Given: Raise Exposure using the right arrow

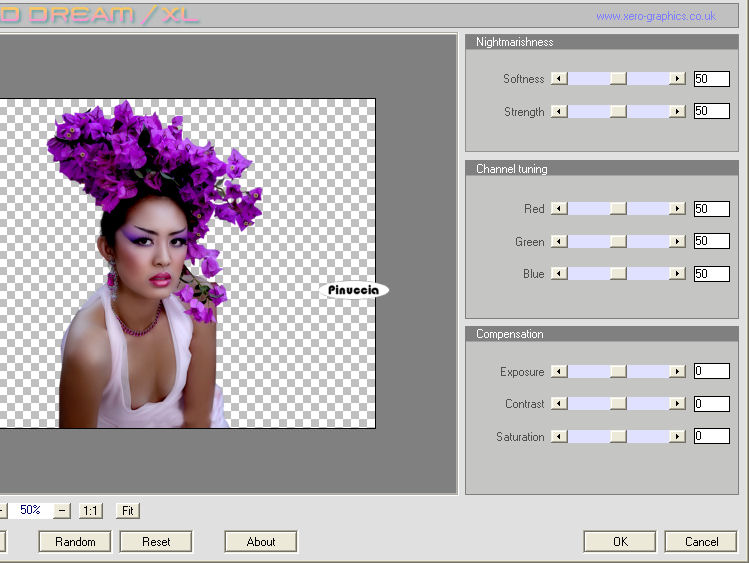Looking at the screenshot, I should 677,371.
